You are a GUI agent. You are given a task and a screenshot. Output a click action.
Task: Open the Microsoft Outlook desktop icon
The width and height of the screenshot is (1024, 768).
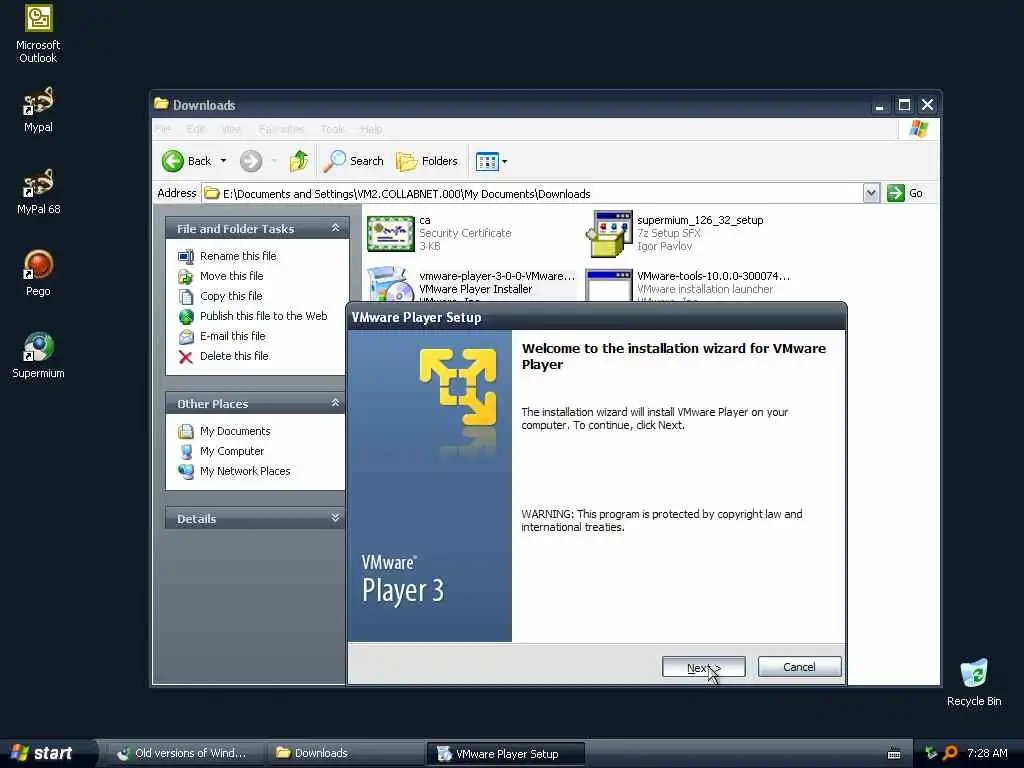[38, 33]
